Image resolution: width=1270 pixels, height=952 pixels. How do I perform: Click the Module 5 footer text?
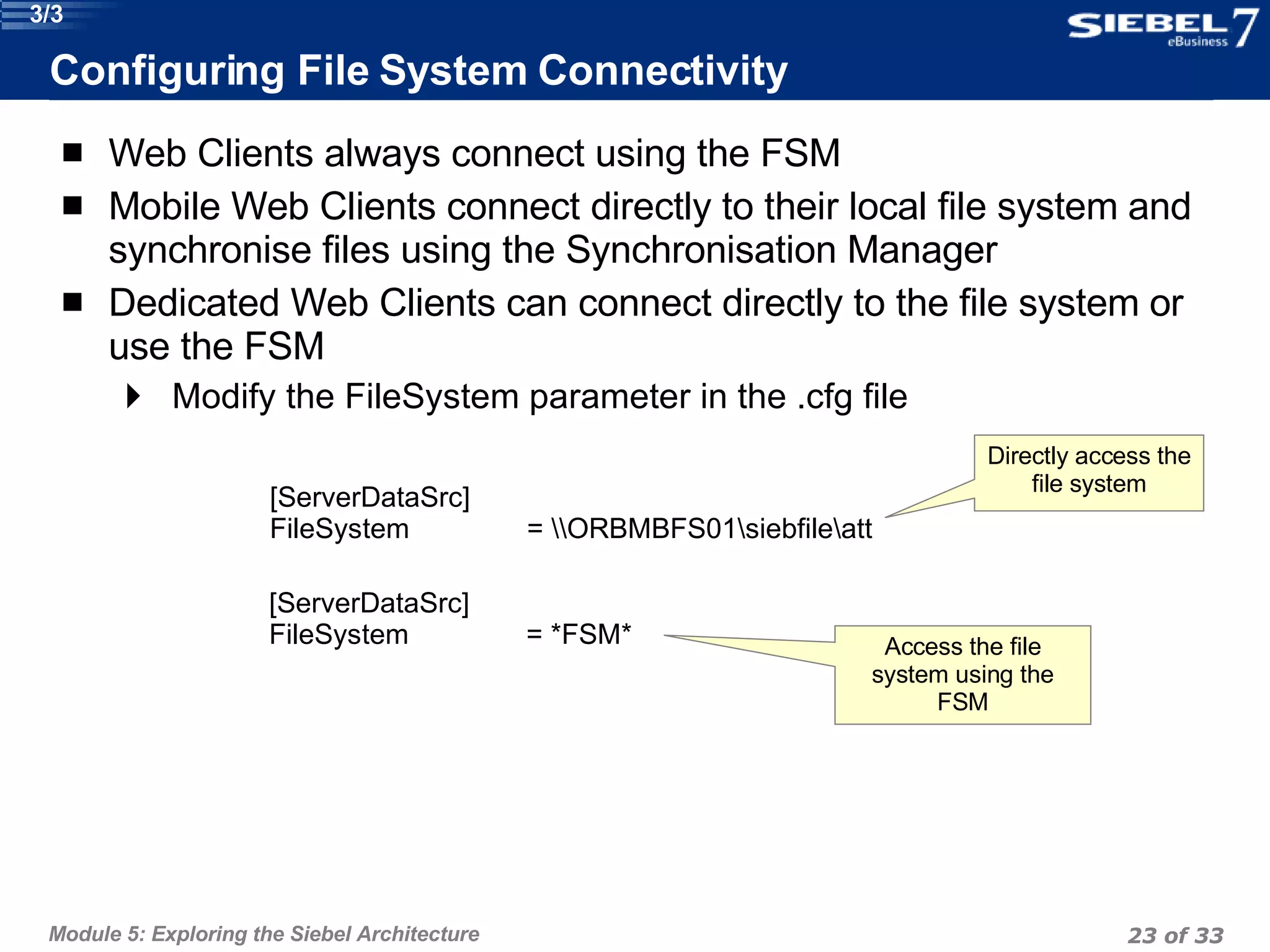coord(264,933)
